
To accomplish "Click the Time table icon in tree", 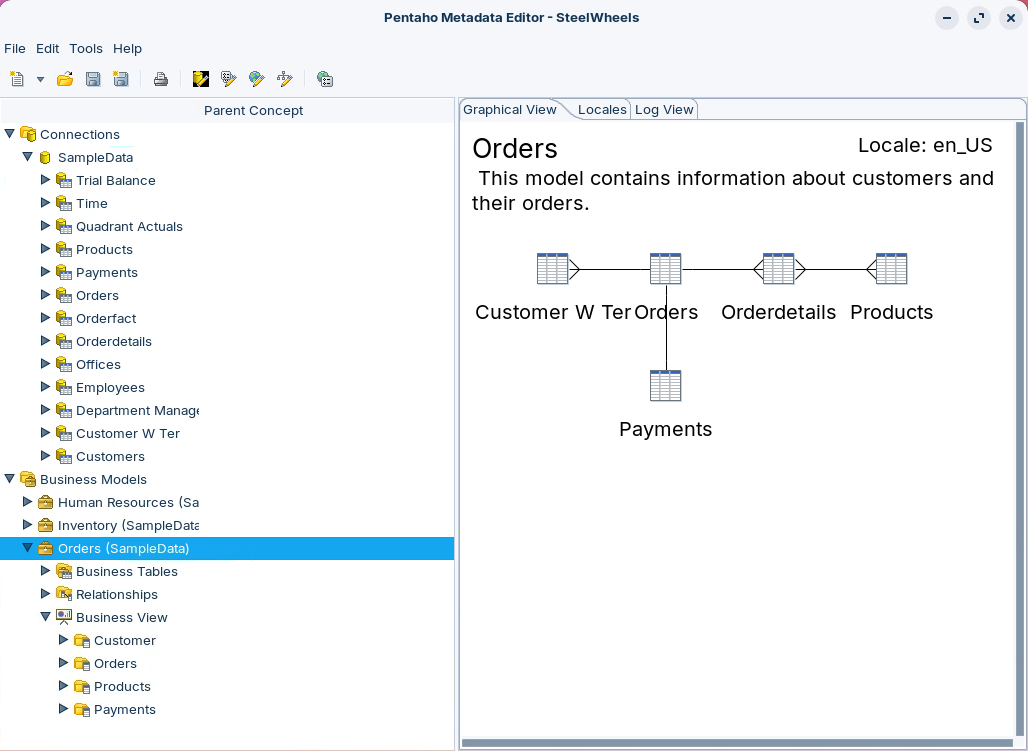I will [x=64, y=203].
